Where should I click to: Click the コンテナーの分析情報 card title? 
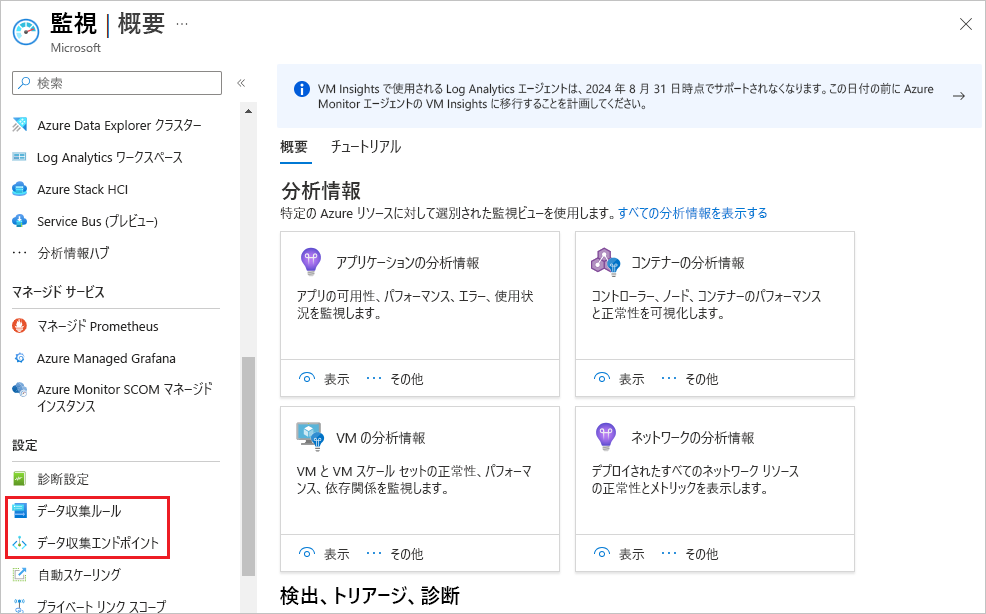(x=688, y=263)
